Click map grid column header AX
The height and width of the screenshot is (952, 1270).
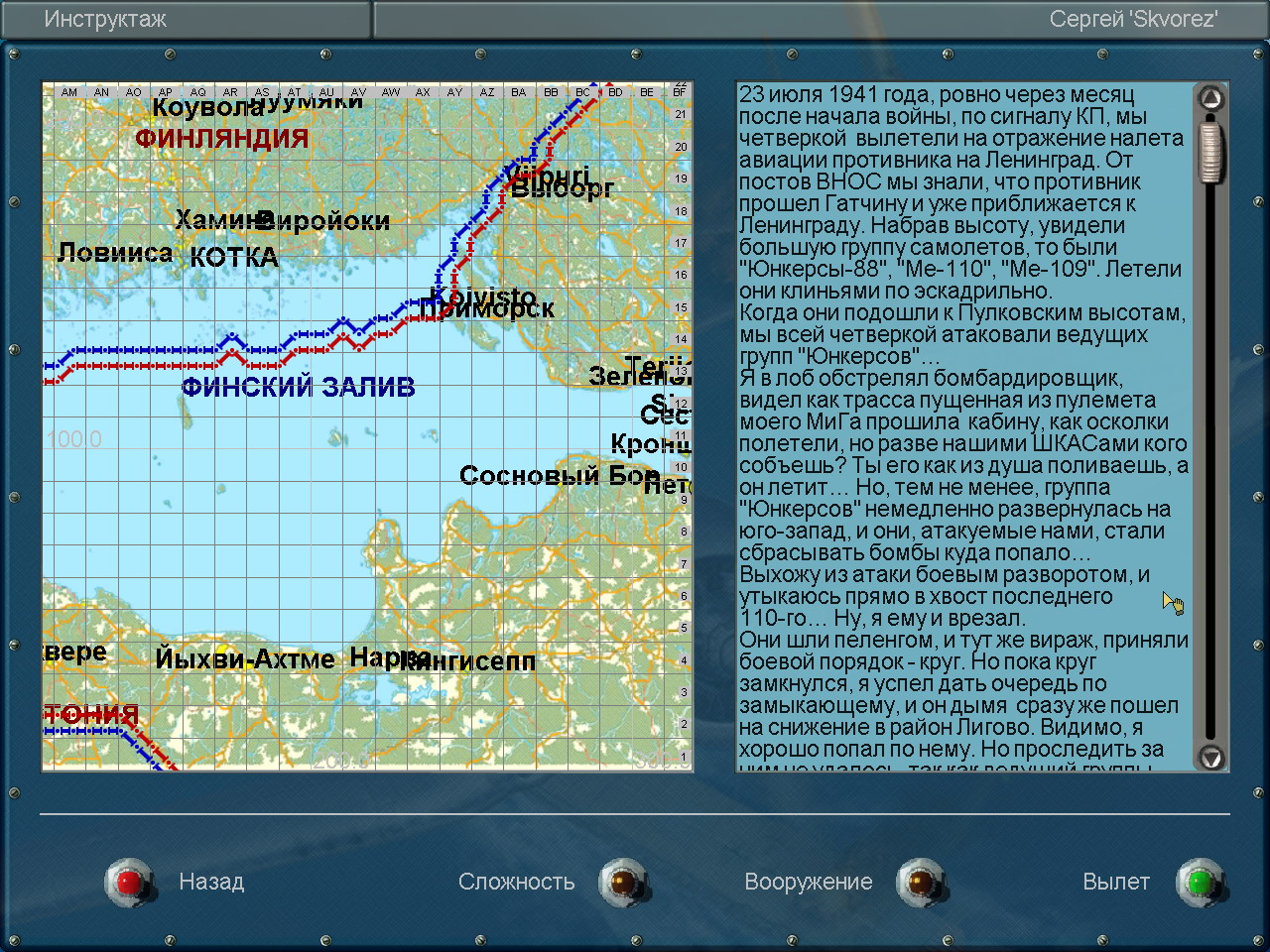[x=423, y=92]
